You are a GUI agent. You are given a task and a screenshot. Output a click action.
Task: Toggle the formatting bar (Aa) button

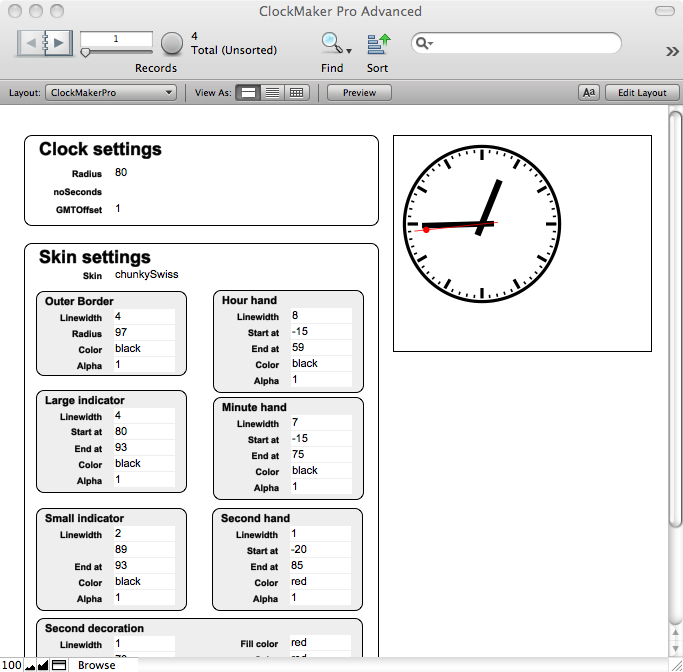pos(589,92)
